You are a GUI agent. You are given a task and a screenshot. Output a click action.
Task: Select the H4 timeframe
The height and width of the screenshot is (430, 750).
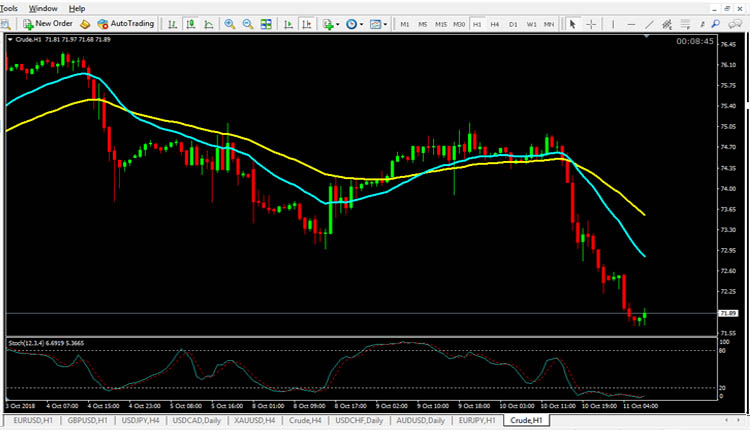click(495, 24)
